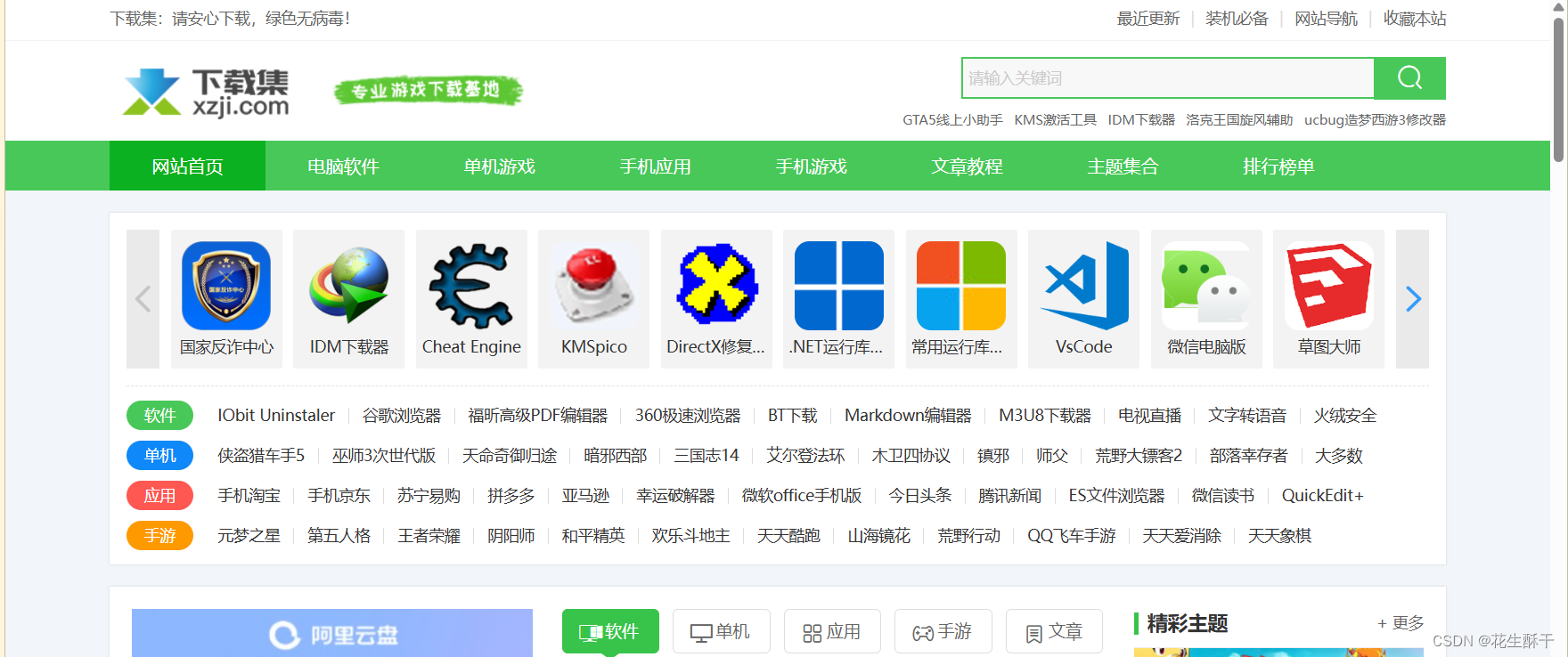Screen dimensions: 1568x657
Task: Open 侠盗猎车手5 link
Action: (261, 455)
